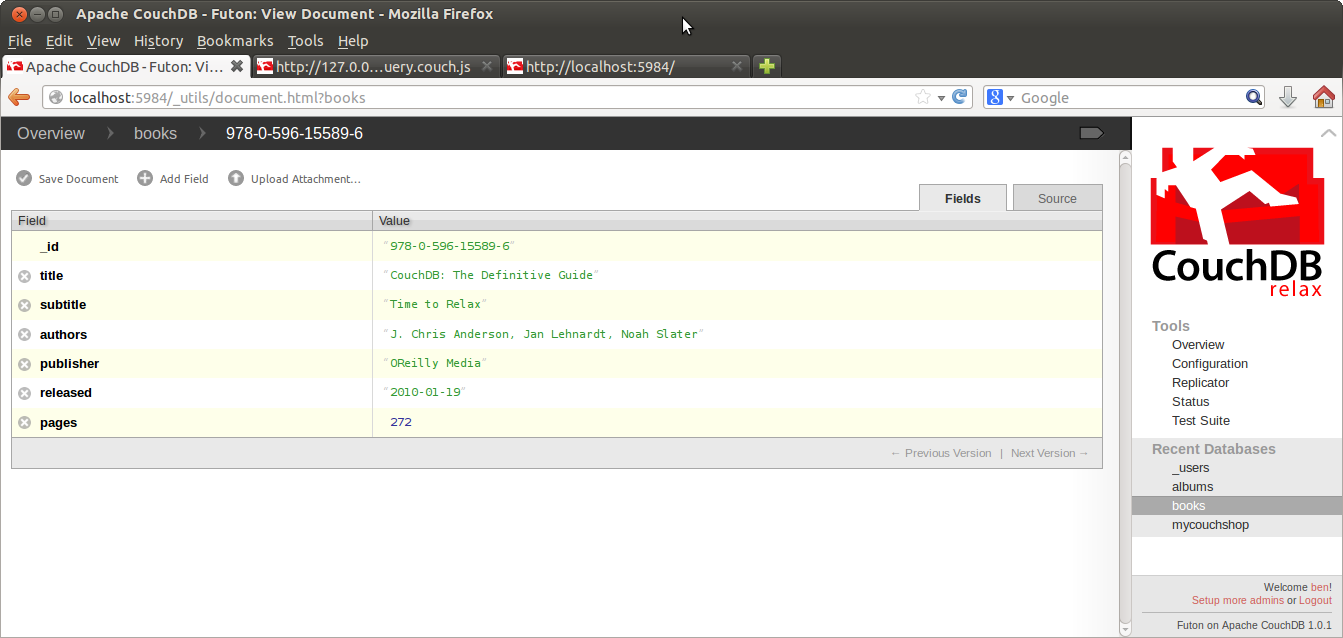Switch to the Fields tab
The image size is (1343, 638).
coord(963,198)
